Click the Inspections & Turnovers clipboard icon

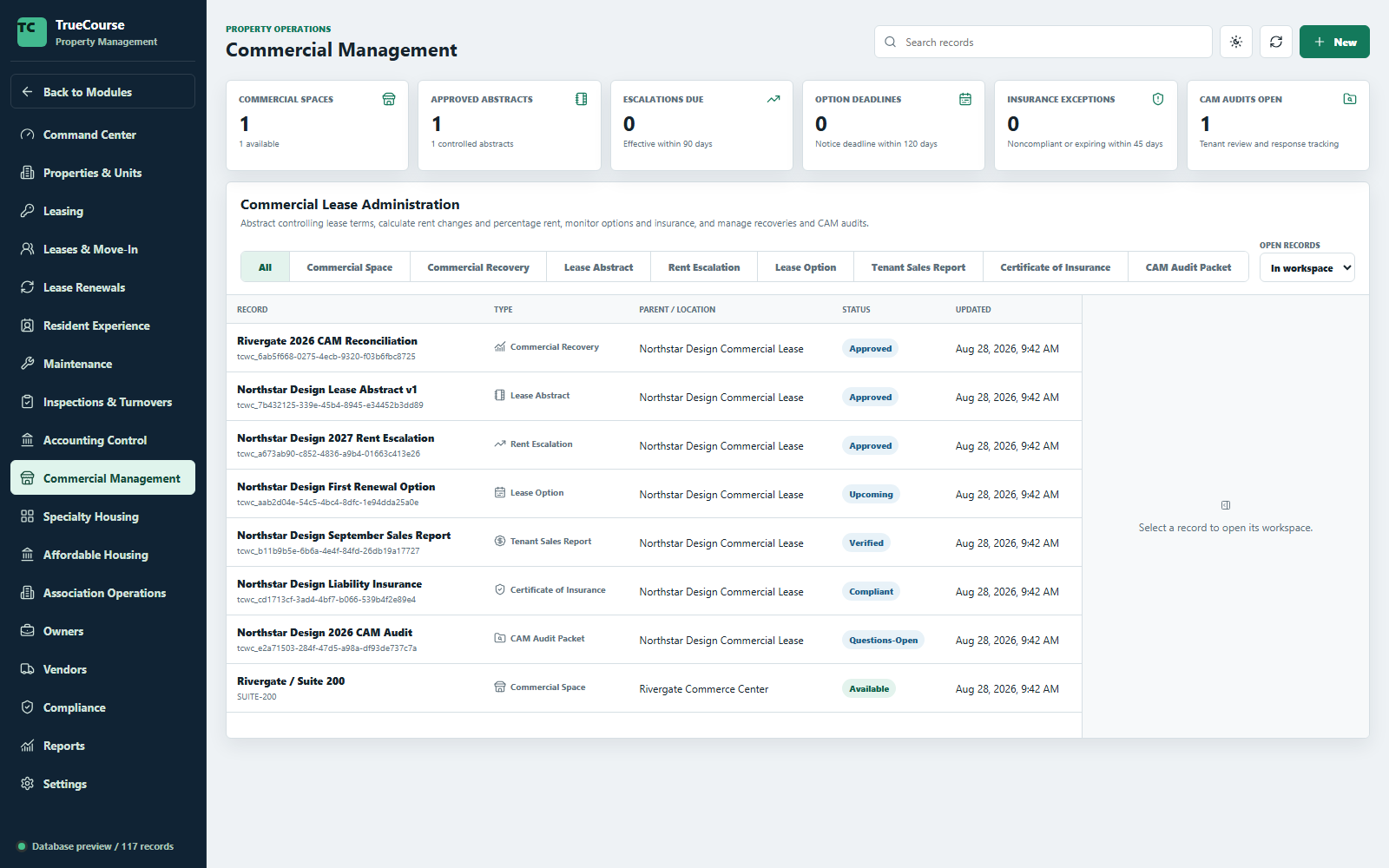[x=28, y=402]
